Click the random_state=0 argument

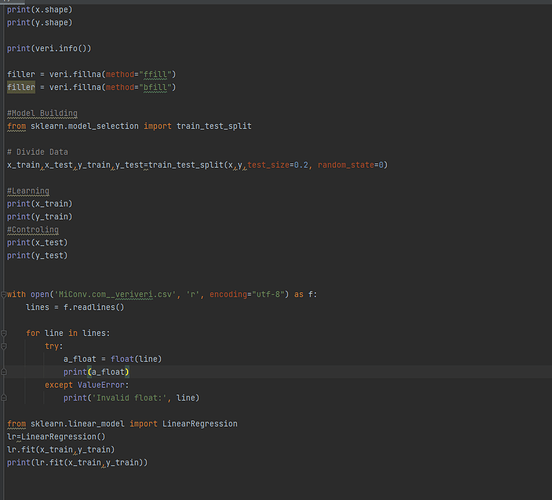coord(350,165)
